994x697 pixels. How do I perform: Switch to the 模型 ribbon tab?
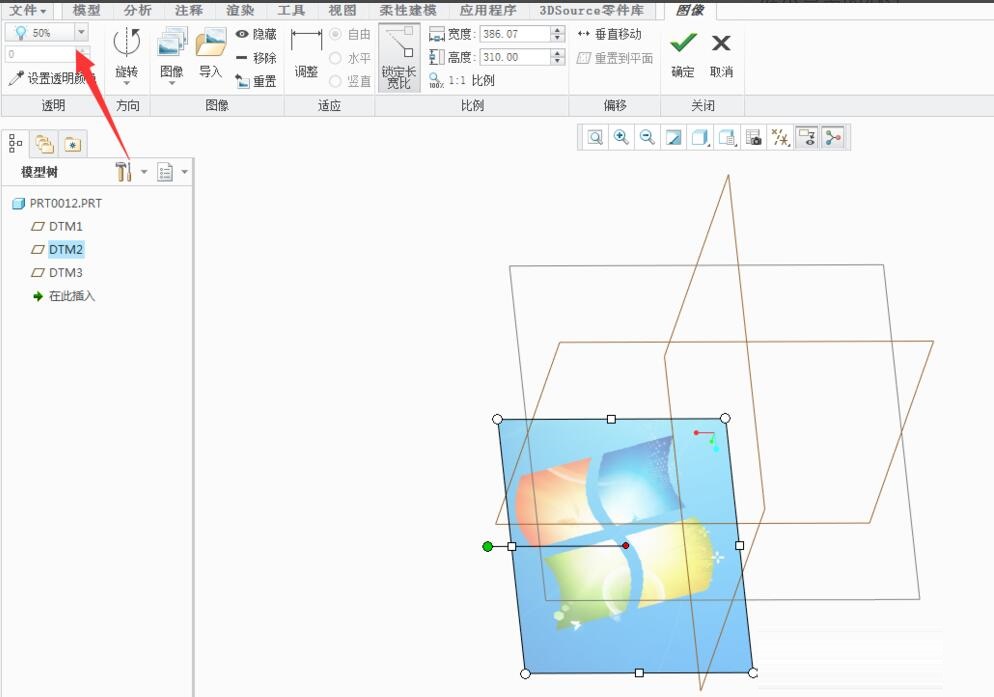point(87,10)
